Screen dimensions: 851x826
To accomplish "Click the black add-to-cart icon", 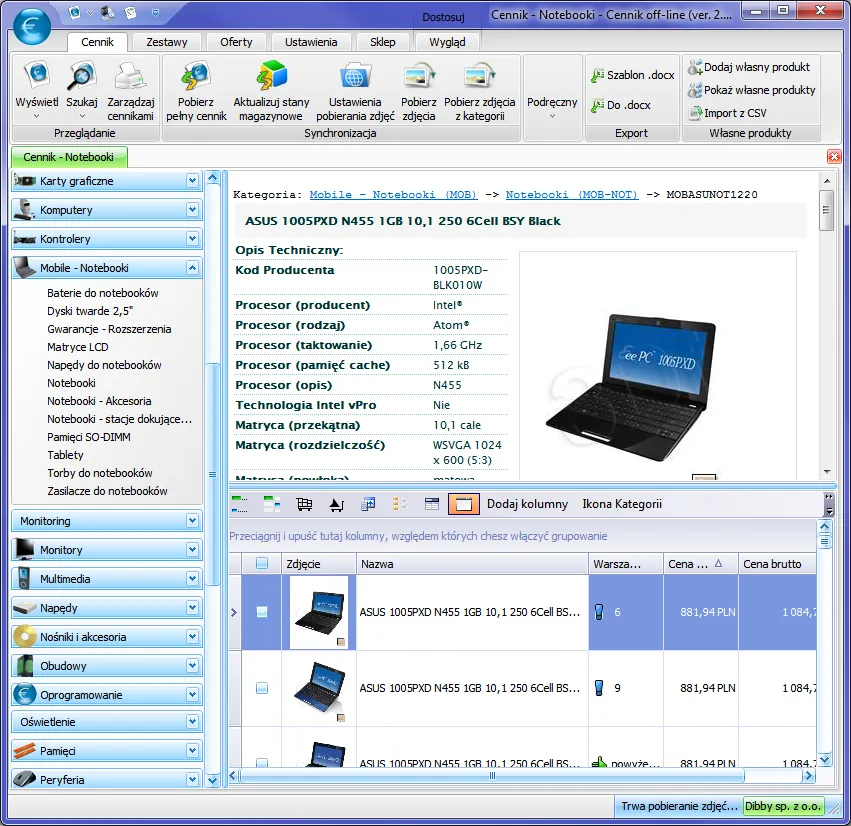I will coord(336,504).
